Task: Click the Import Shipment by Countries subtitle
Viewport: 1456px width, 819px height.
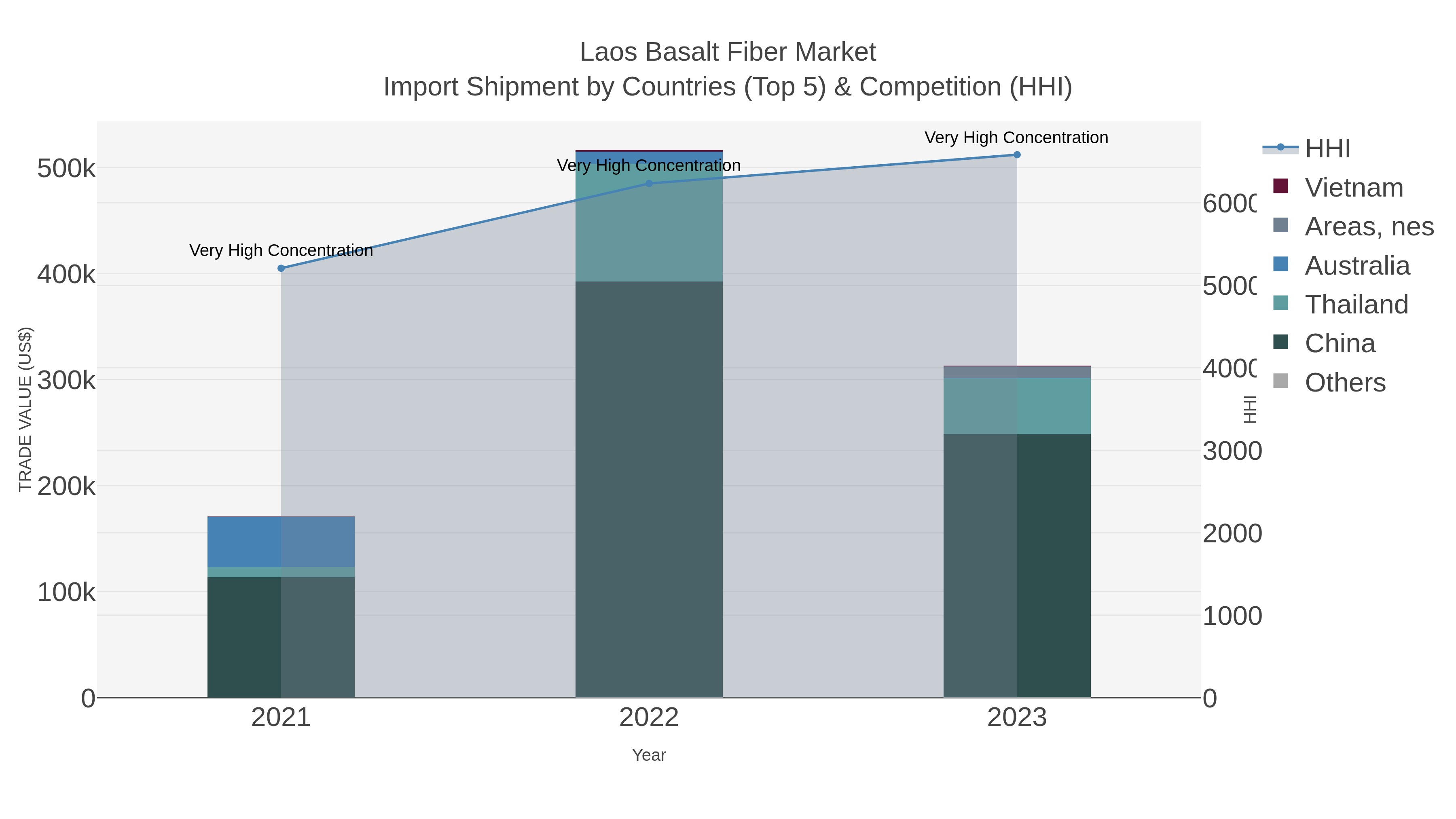Action: [x=728, y=87]
